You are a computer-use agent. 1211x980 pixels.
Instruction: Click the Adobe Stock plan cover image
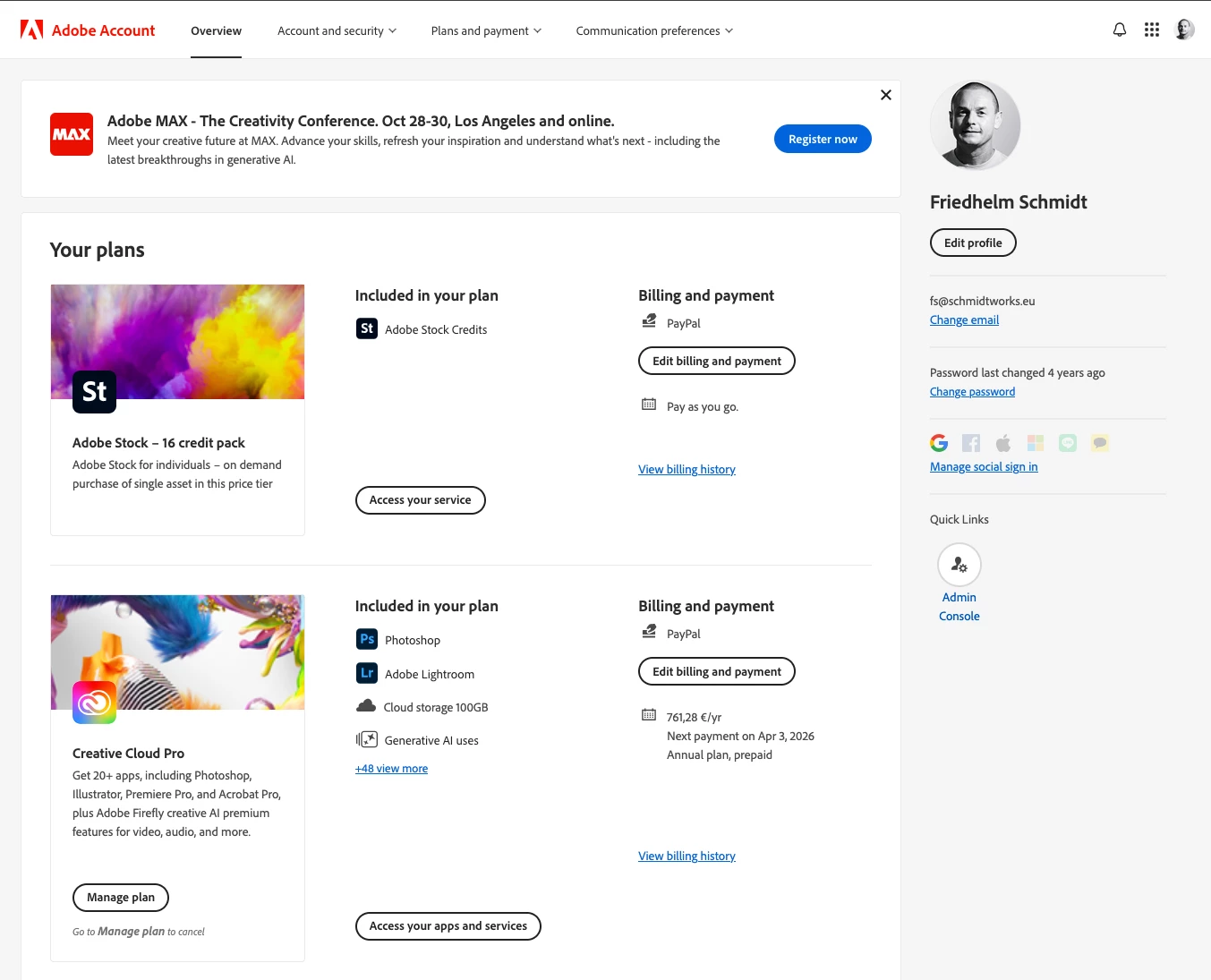pyautogui.click(x=177, y=342)
